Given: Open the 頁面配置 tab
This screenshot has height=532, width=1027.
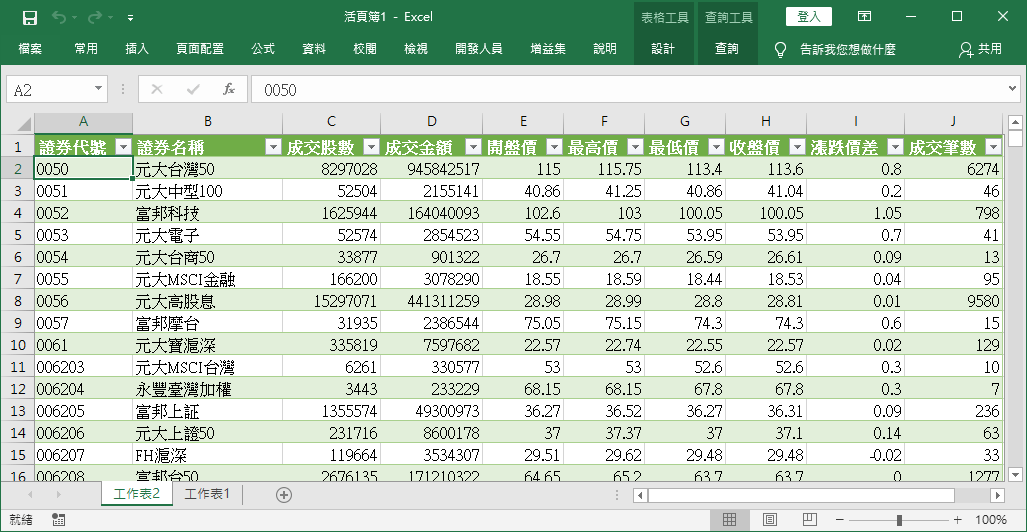Looking at the screenshot, I should tap(200, 49).
